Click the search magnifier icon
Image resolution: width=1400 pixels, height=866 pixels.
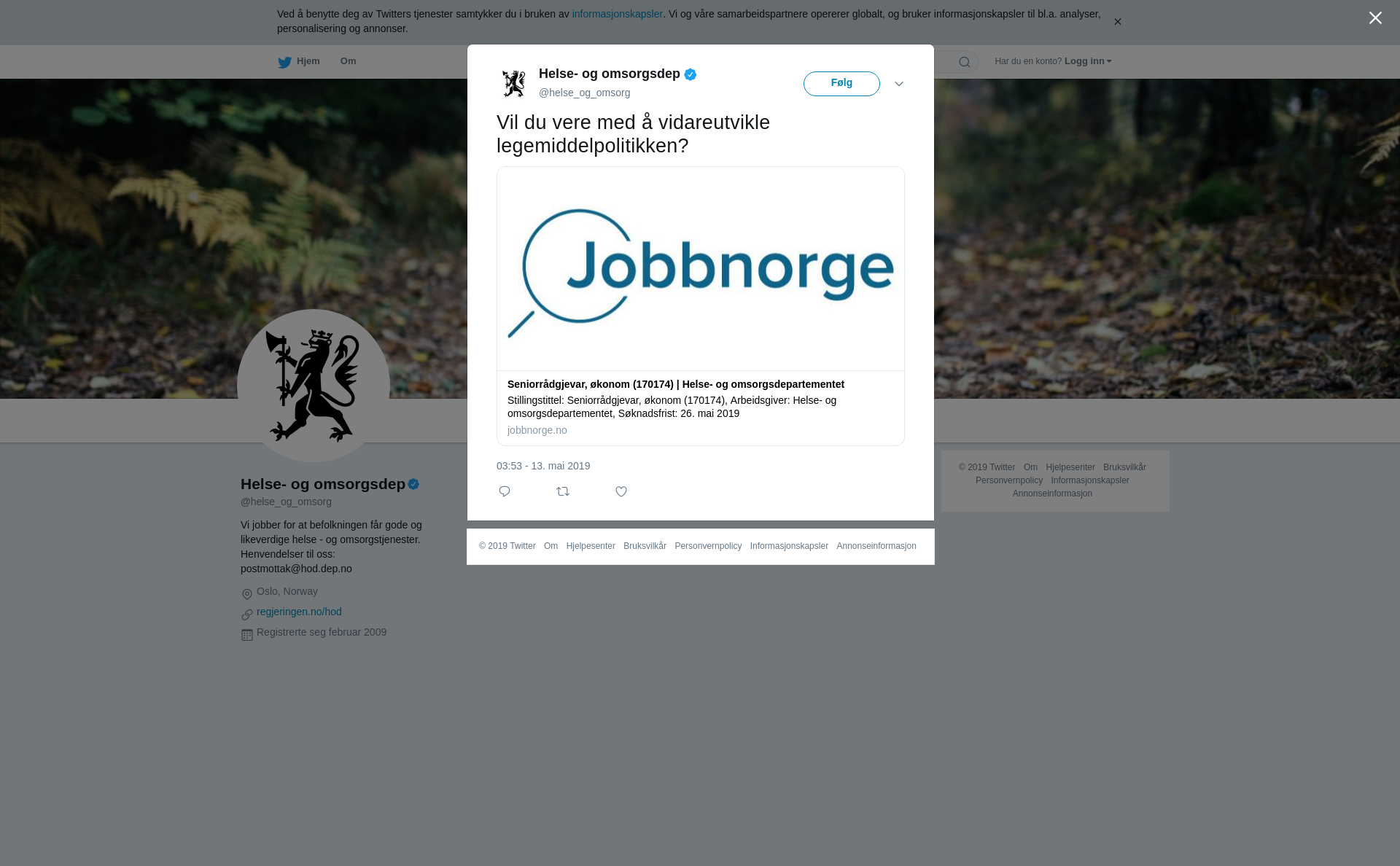coord(965,62)
